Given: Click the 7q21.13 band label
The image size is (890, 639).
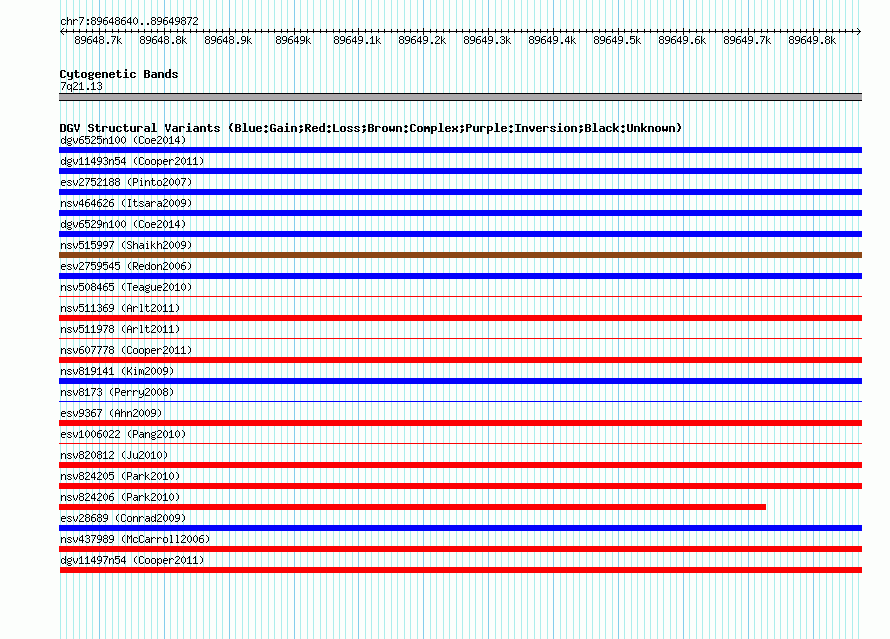Looking at the screenshot, I should pos(81,86).
